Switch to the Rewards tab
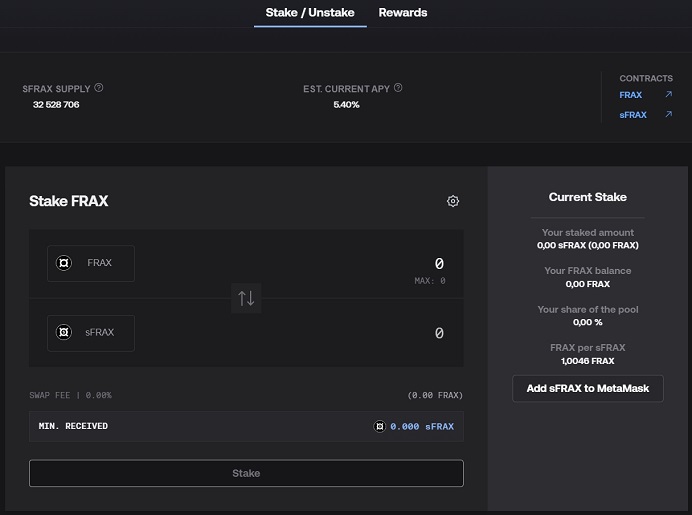The height and width of the screenshot is (515, 692). (402, 12)
